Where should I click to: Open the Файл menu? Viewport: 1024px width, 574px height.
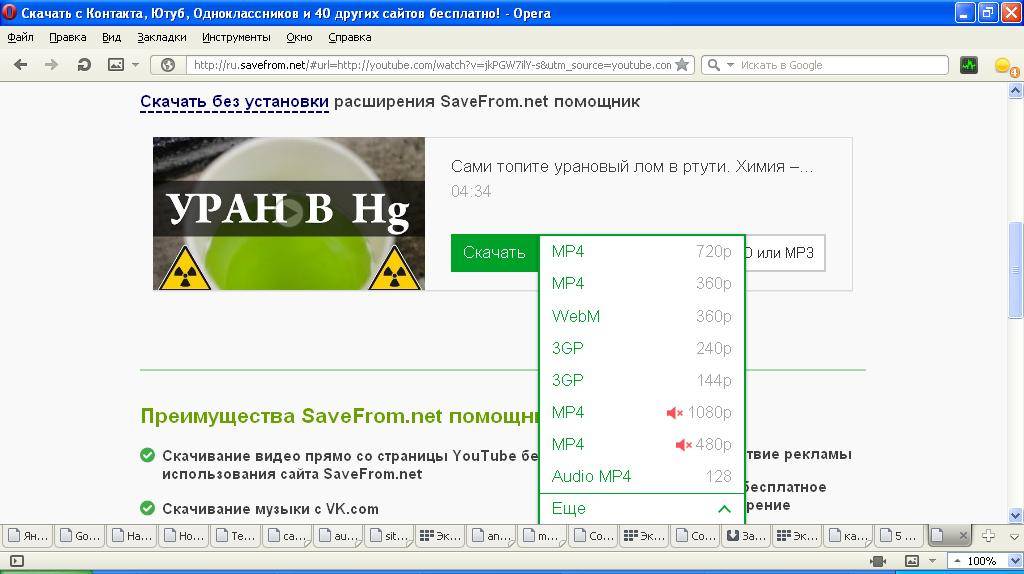(x=20, y=37)
